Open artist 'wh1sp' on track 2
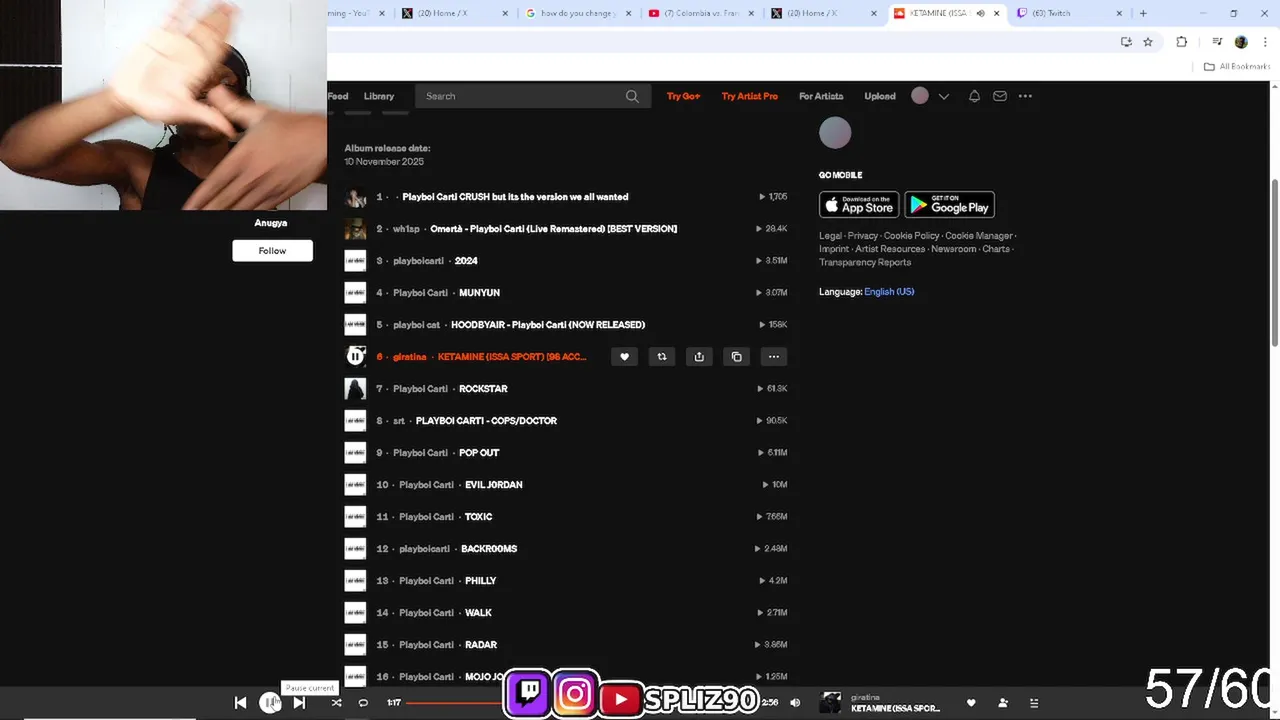Screen dimensions: 1280x720 pos(406,229)
